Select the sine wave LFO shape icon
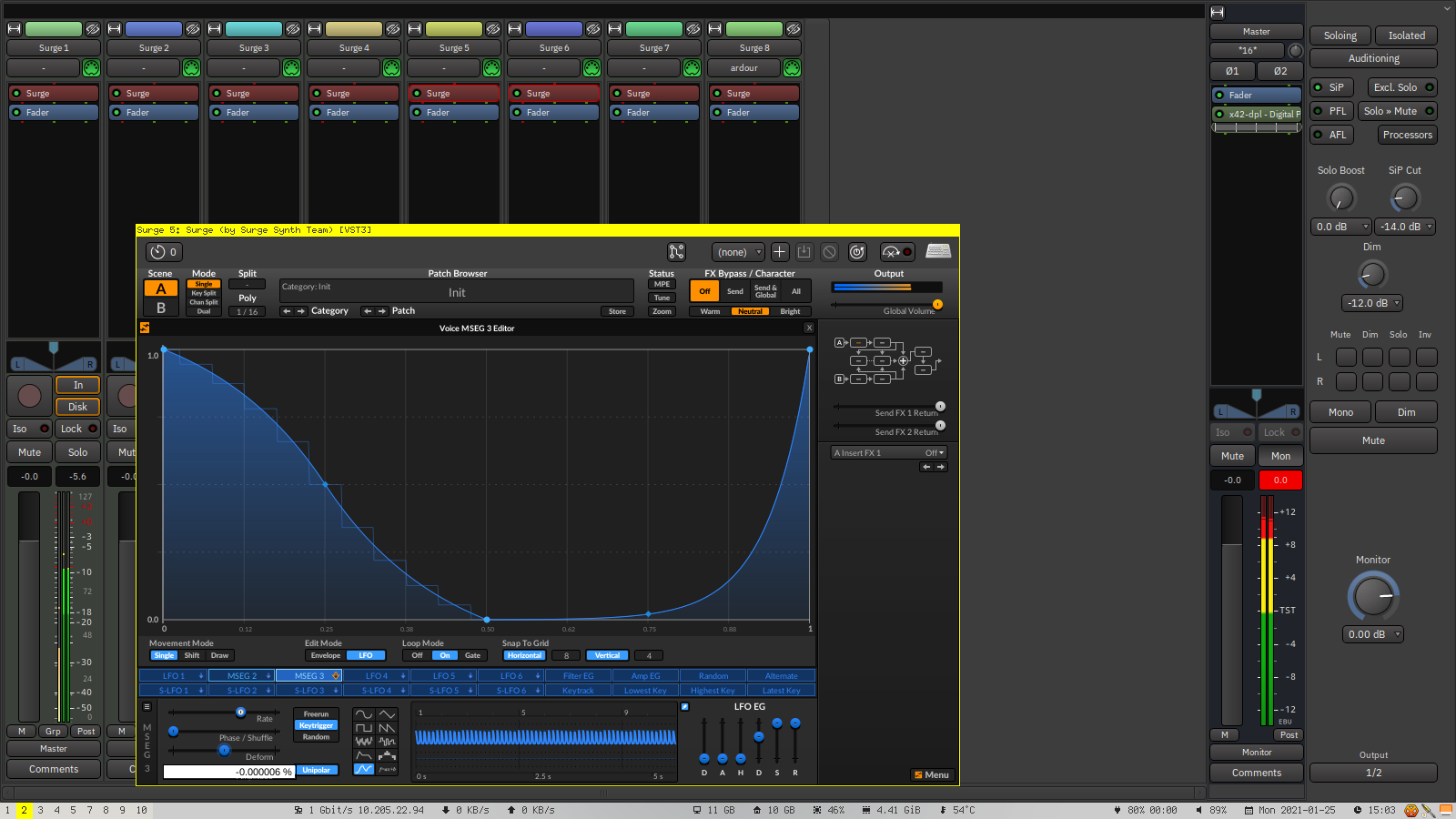Screen dimensions: 1456x819 pyautogui.click(x=364, y=713)
